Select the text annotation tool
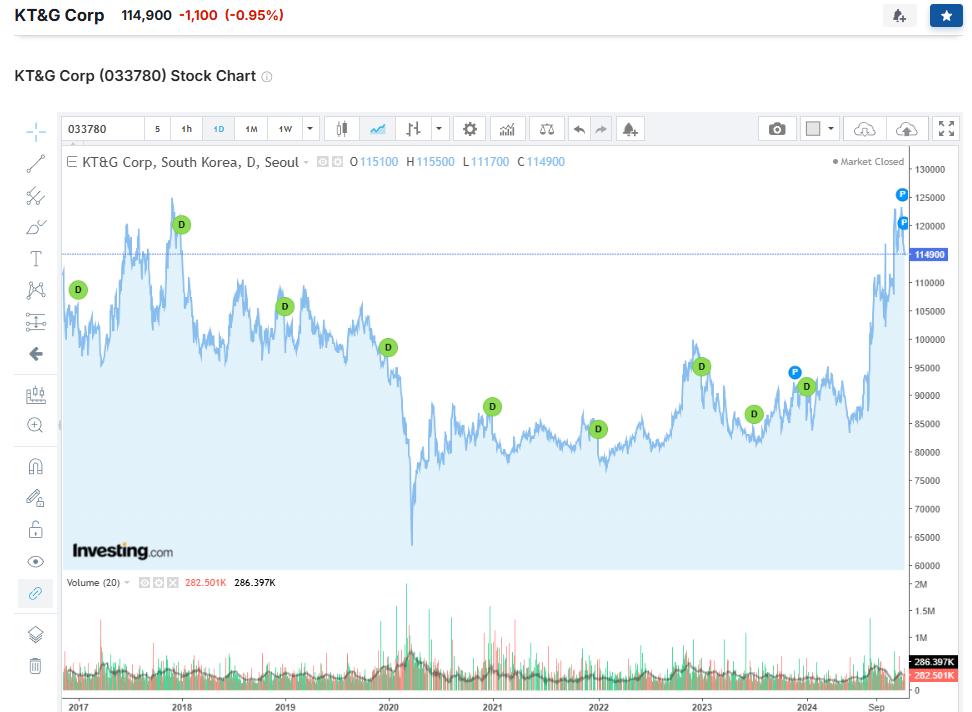Image resolution: width=972 pixels, height=712 pixels. (x=36, y=259)
